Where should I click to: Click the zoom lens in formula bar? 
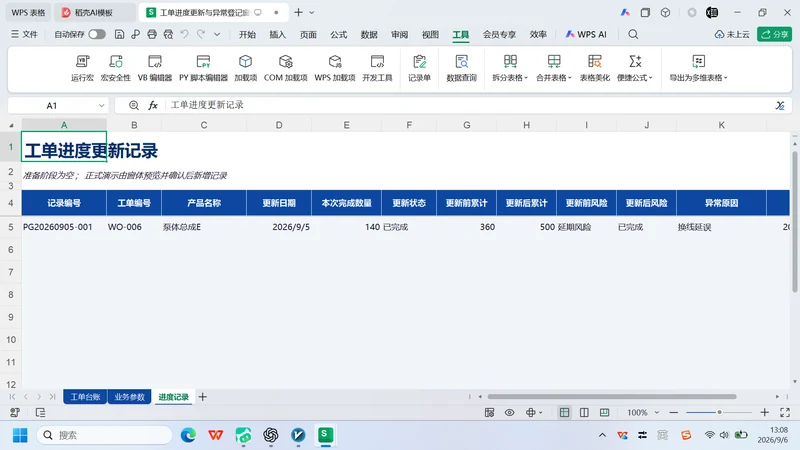tap(134, 105)
